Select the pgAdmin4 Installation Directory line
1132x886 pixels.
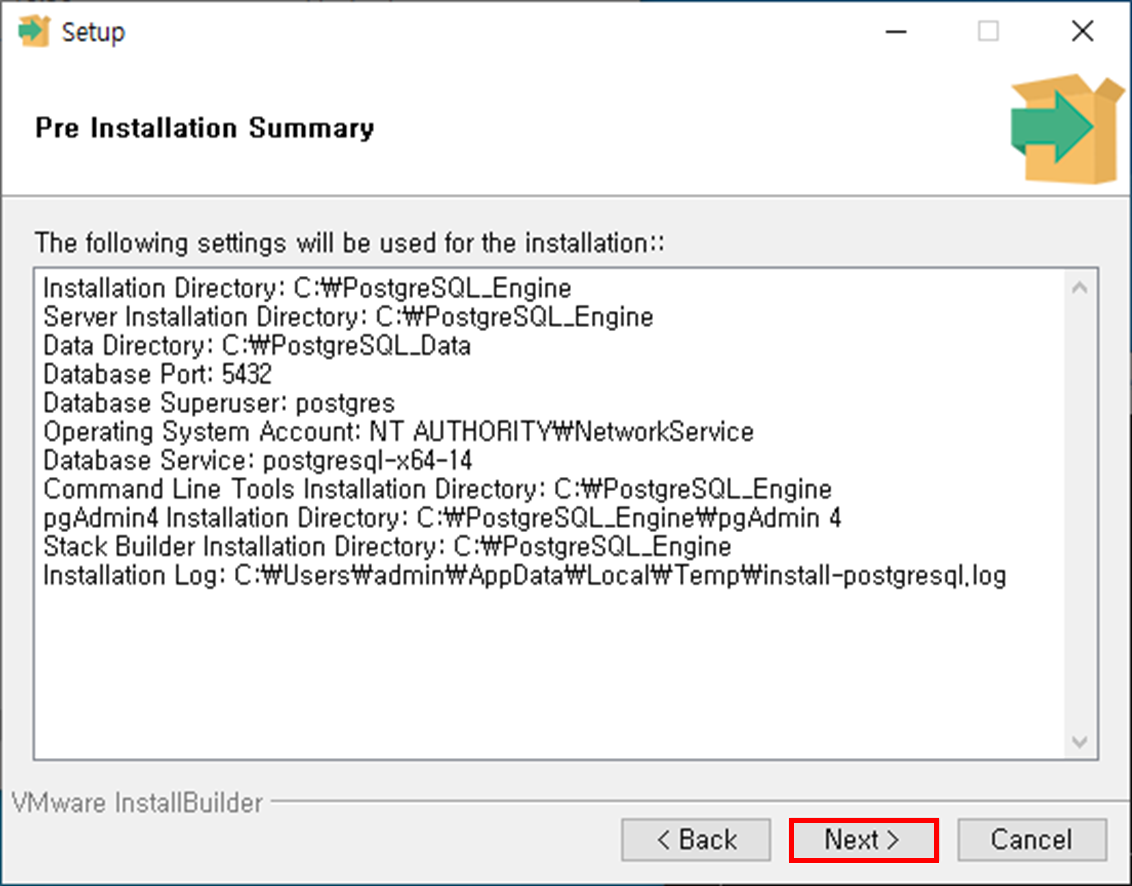click(x=444, y=518)
